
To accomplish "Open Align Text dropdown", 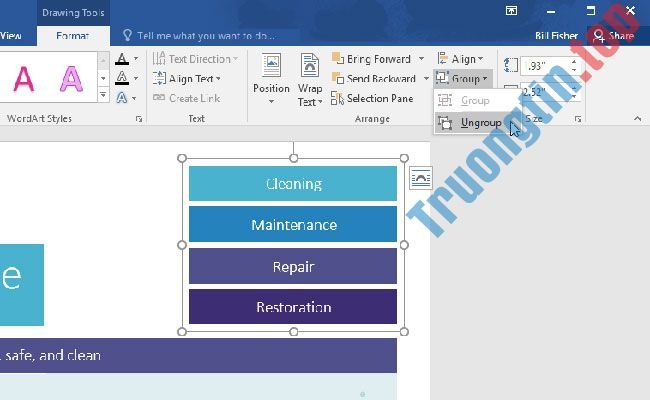I will [187, 78].
